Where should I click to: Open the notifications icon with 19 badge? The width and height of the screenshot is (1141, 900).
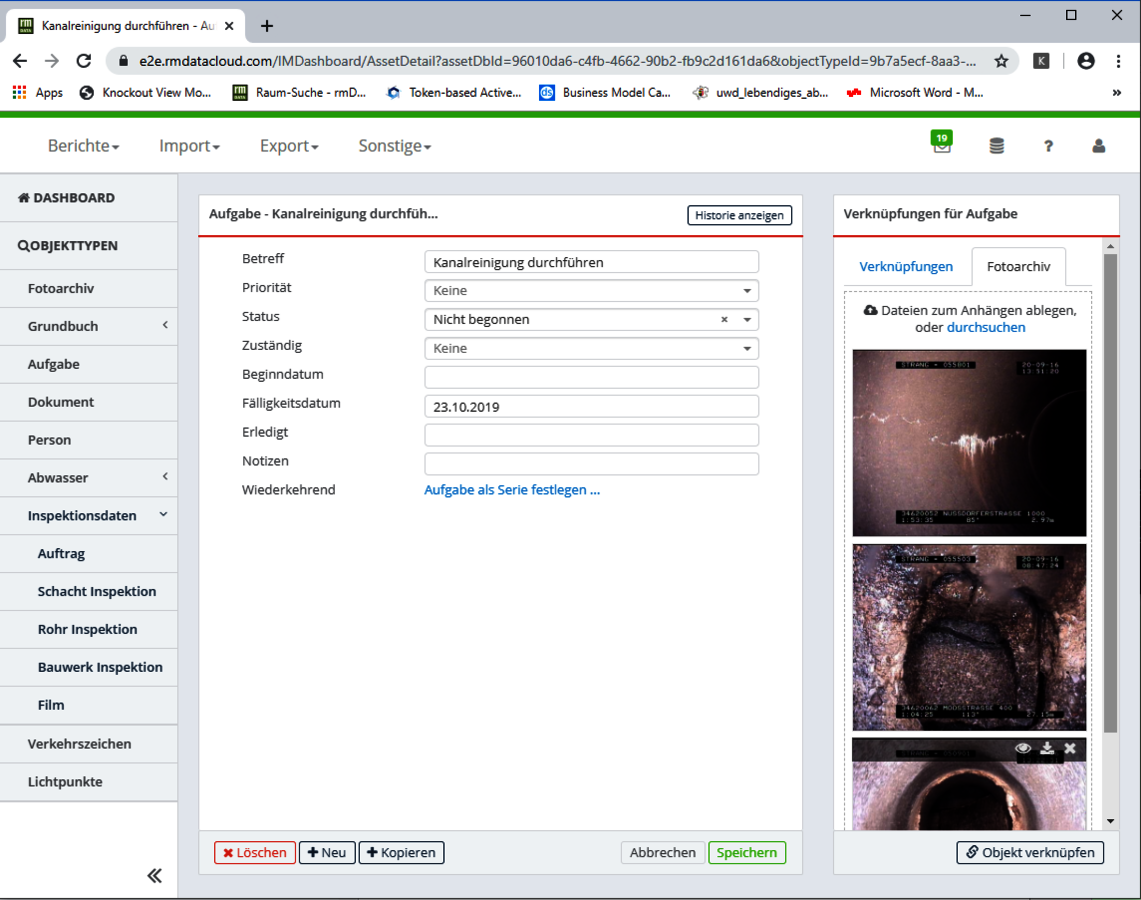[x=941, y=145]
